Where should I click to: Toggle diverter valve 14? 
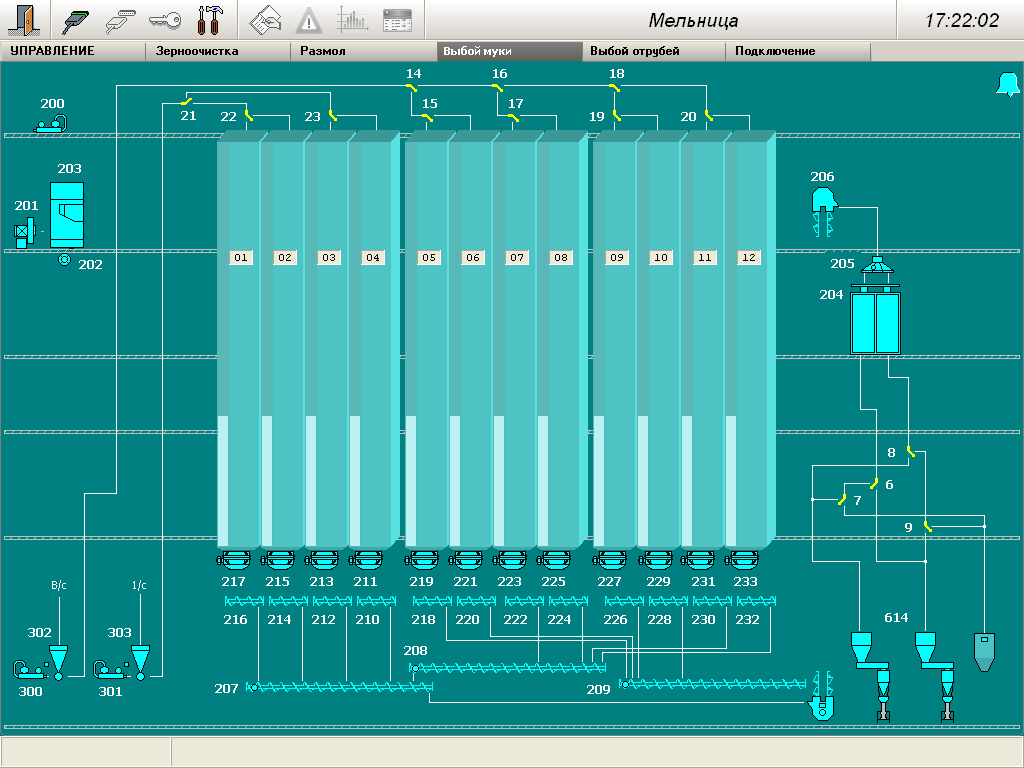[x=411, y=88]
